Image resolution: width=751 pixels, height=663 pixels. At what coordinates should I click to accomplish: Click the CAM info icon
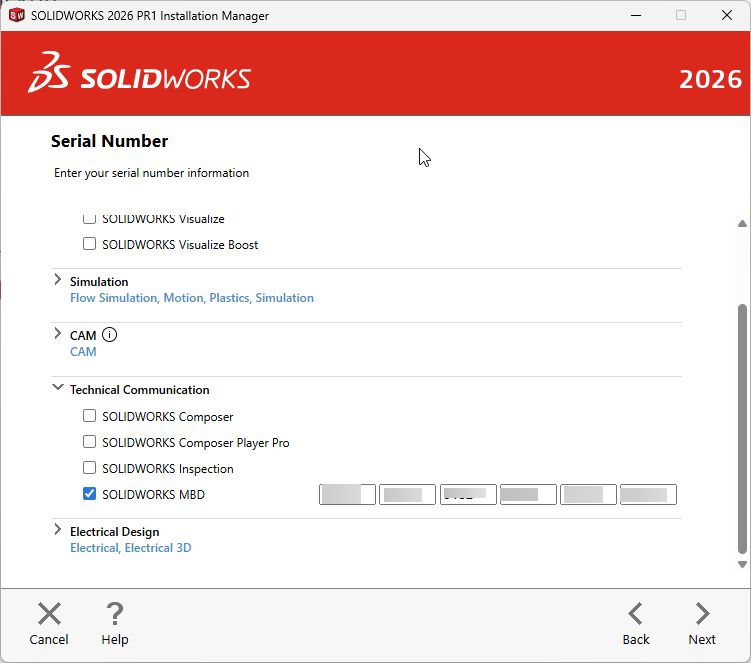coord(109,334)
